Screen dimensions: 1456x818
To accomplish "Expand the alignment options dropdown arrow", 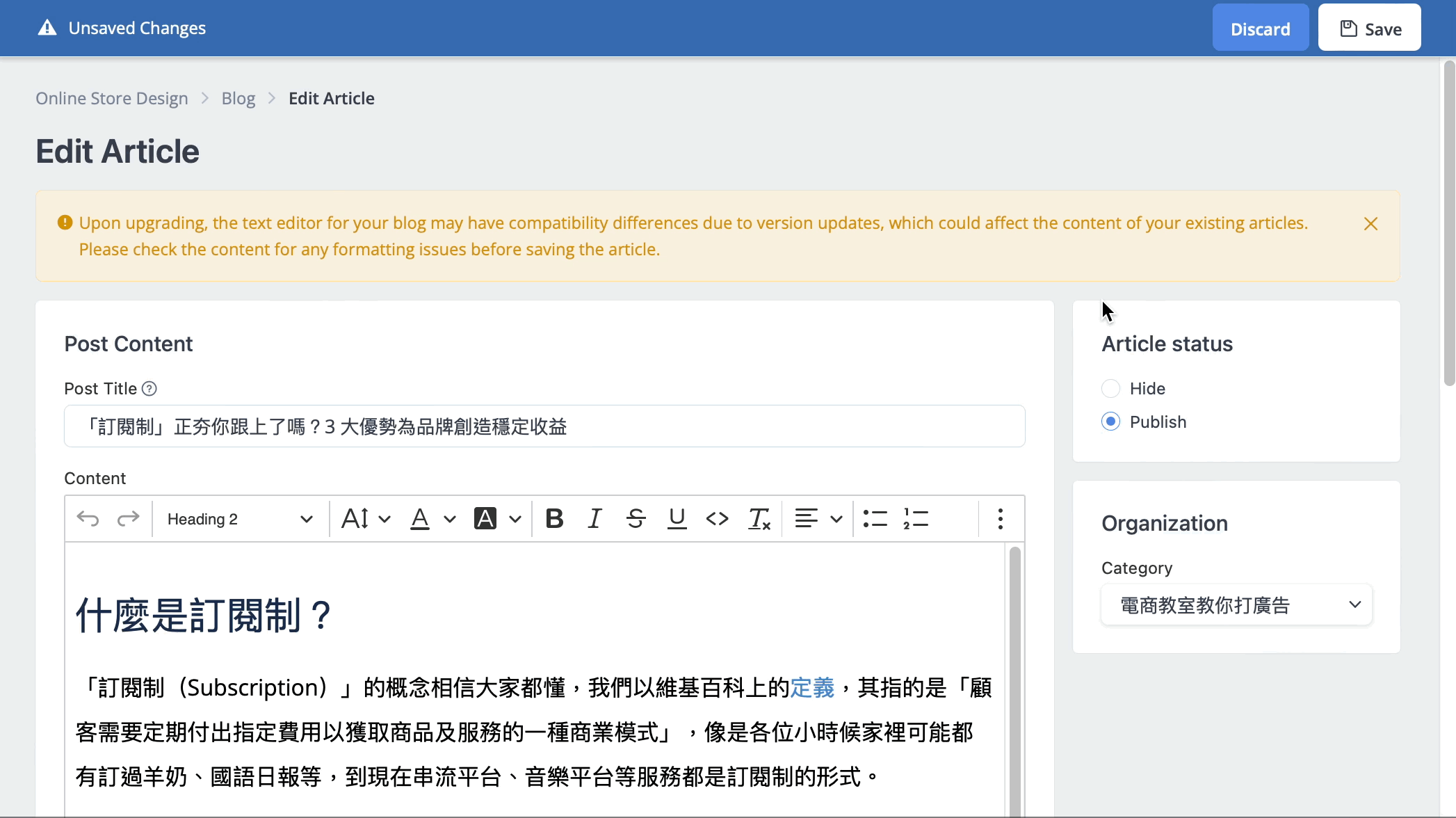I will pyautogui.click(x=836, y=520).
